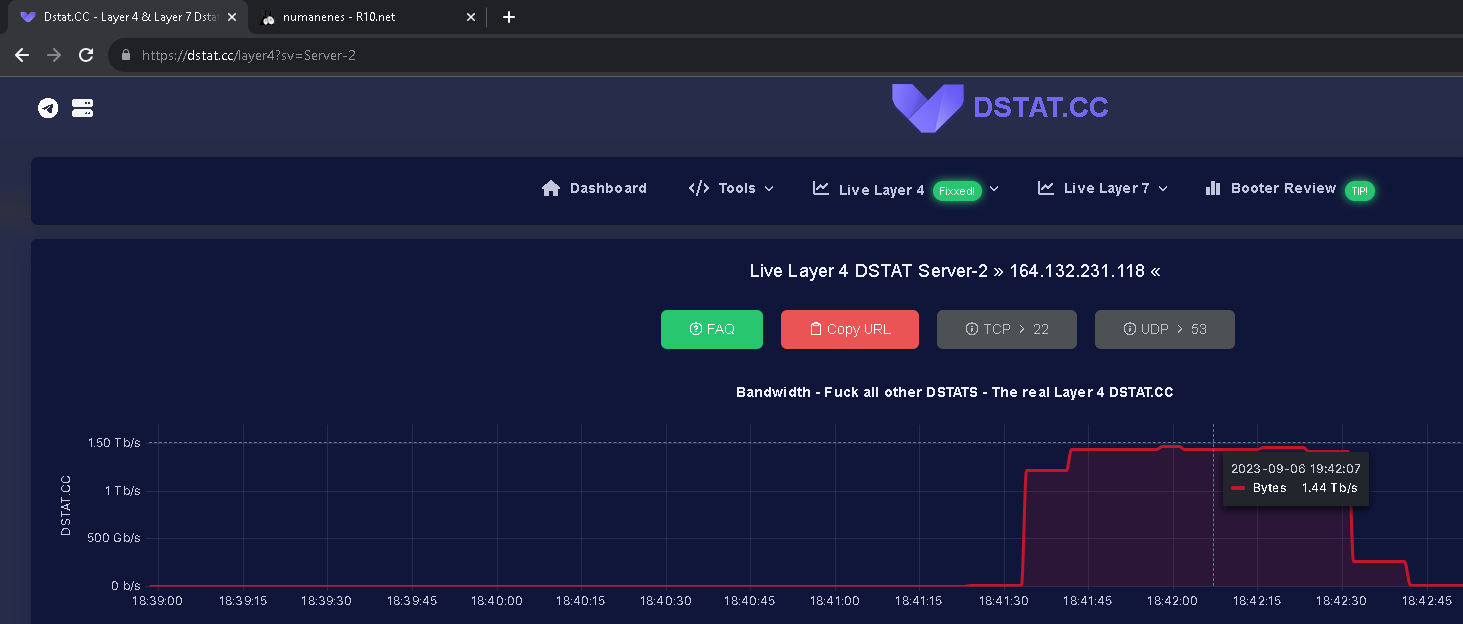Click the 18:40:00 time axis label
The height and width of the screenshot is (624, 1463).
[497, 601]
